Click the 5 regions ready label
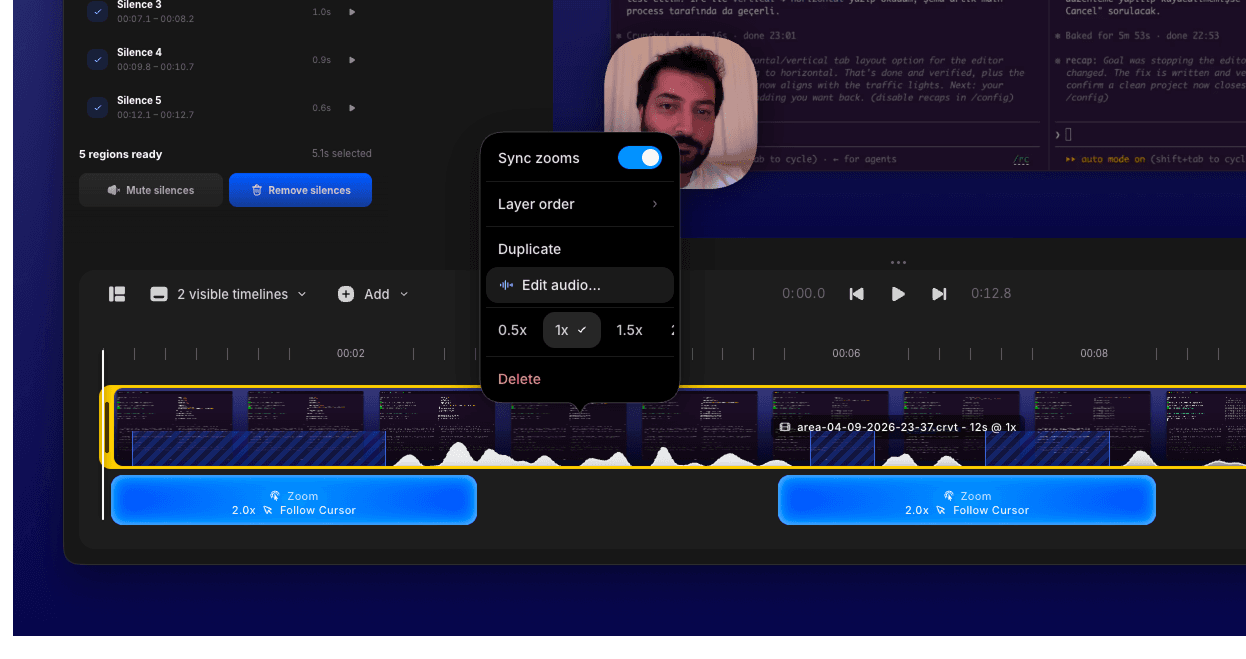The image size is (1246, 659). tap(120, 154)
